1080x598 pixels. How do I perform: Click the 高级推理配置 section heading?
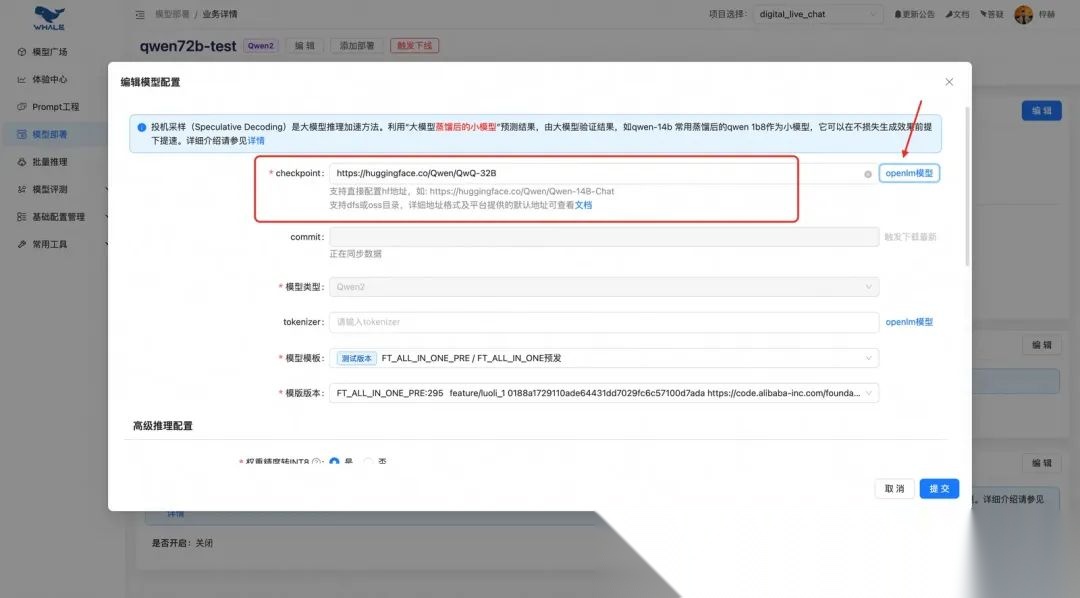click(x=163, y=426)
